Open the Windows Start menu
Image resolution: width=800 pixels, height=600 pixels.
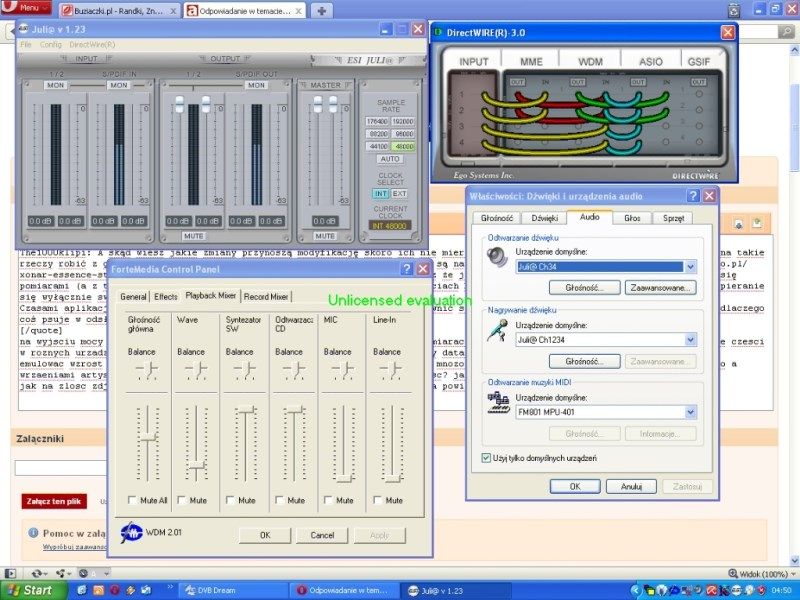coord(34,590)
